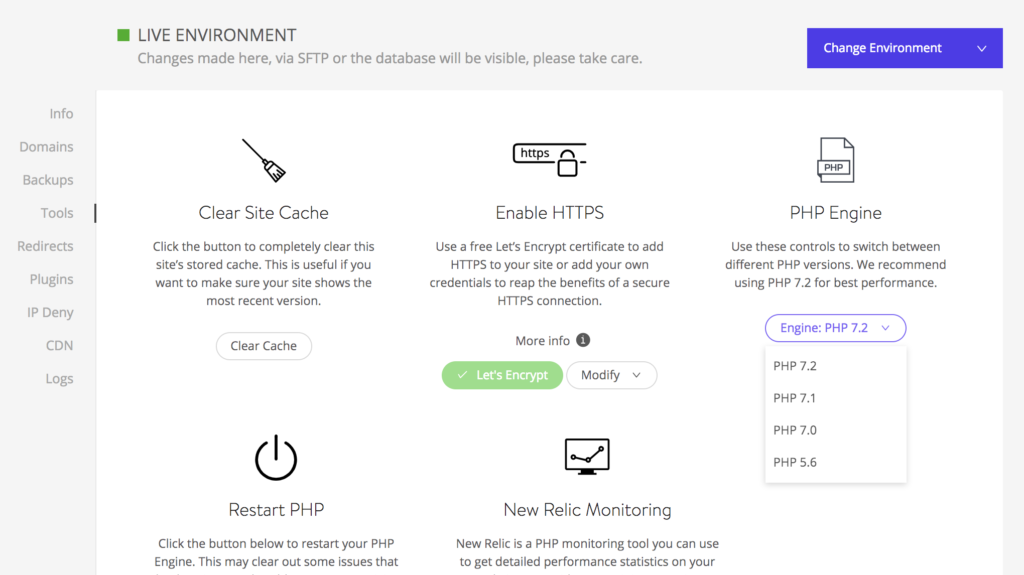Open the Domains sidebar section
The image size is (1024, 575).
tap(46, 147)
